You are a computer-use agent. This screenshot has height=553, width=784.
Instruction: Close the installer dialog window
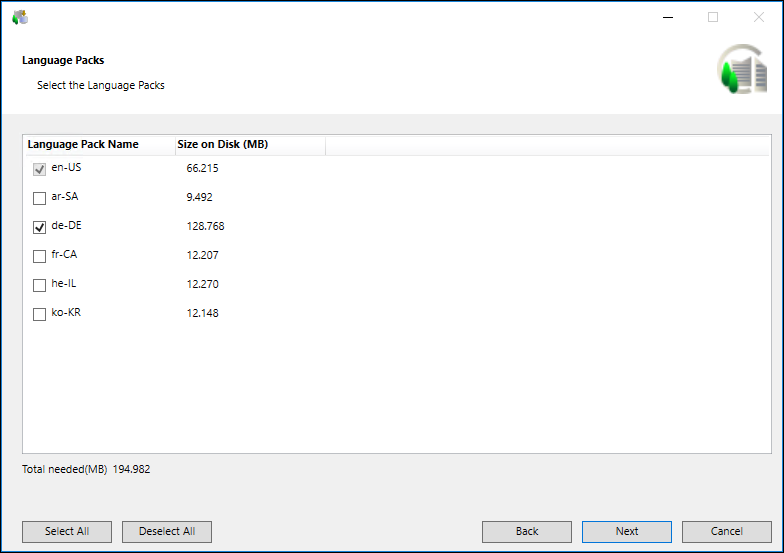(758, 17)
